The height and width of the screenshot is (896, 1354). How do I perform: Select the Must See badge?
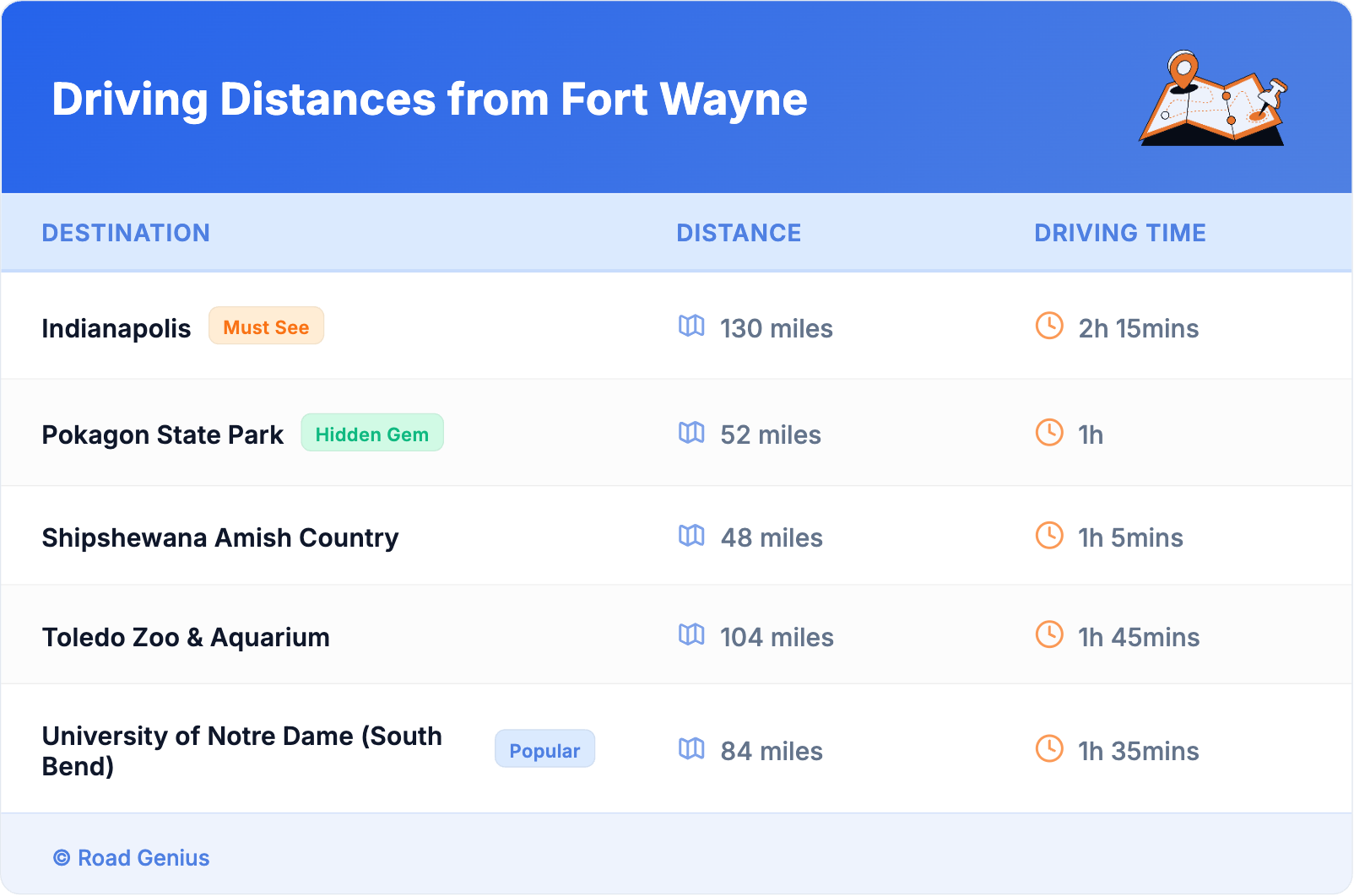(x=266, y=327)
